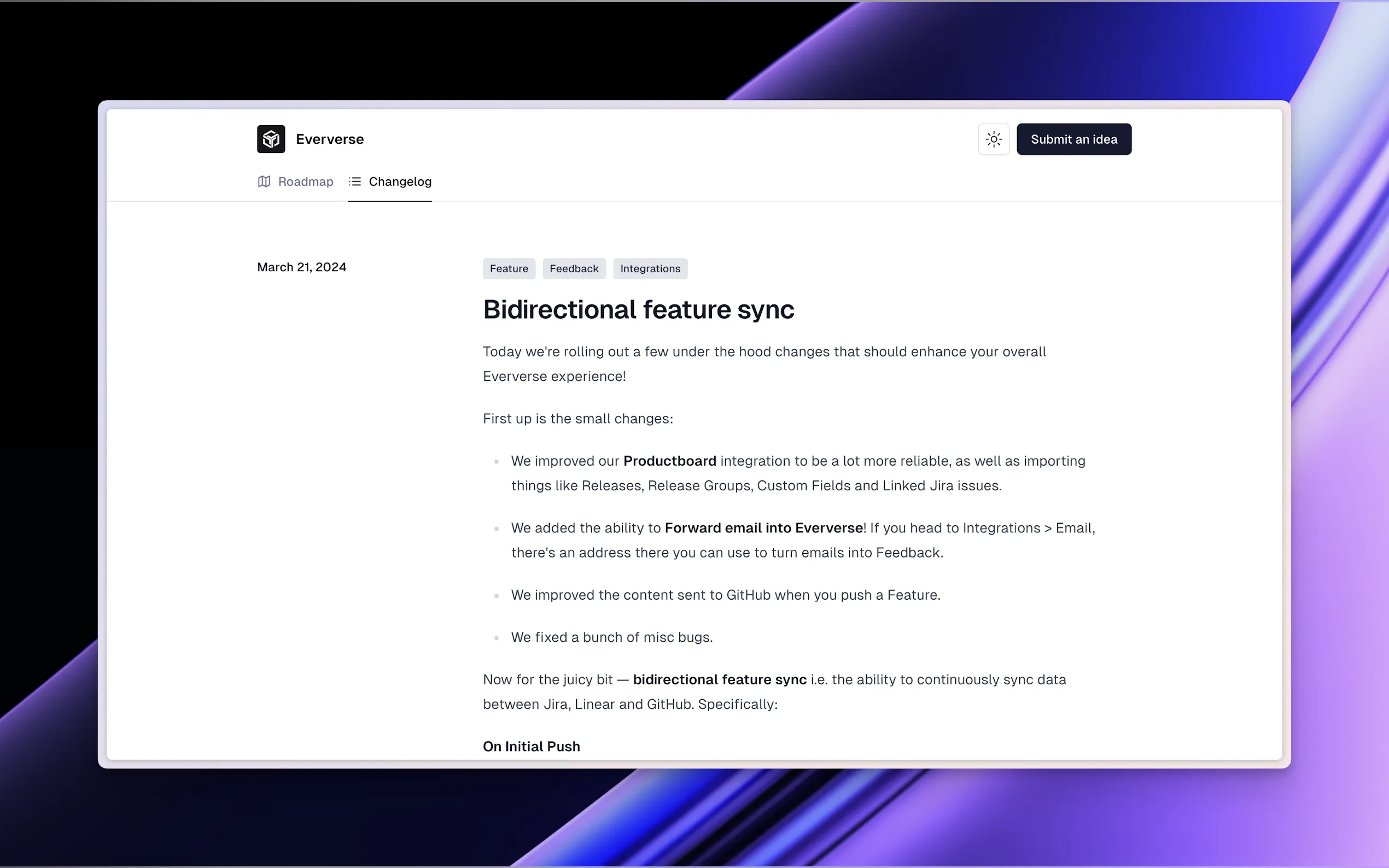Toggle the light/dark theme sun icon
The width and height of the screenshot is (1389, 868).
[x=994, y=139]
